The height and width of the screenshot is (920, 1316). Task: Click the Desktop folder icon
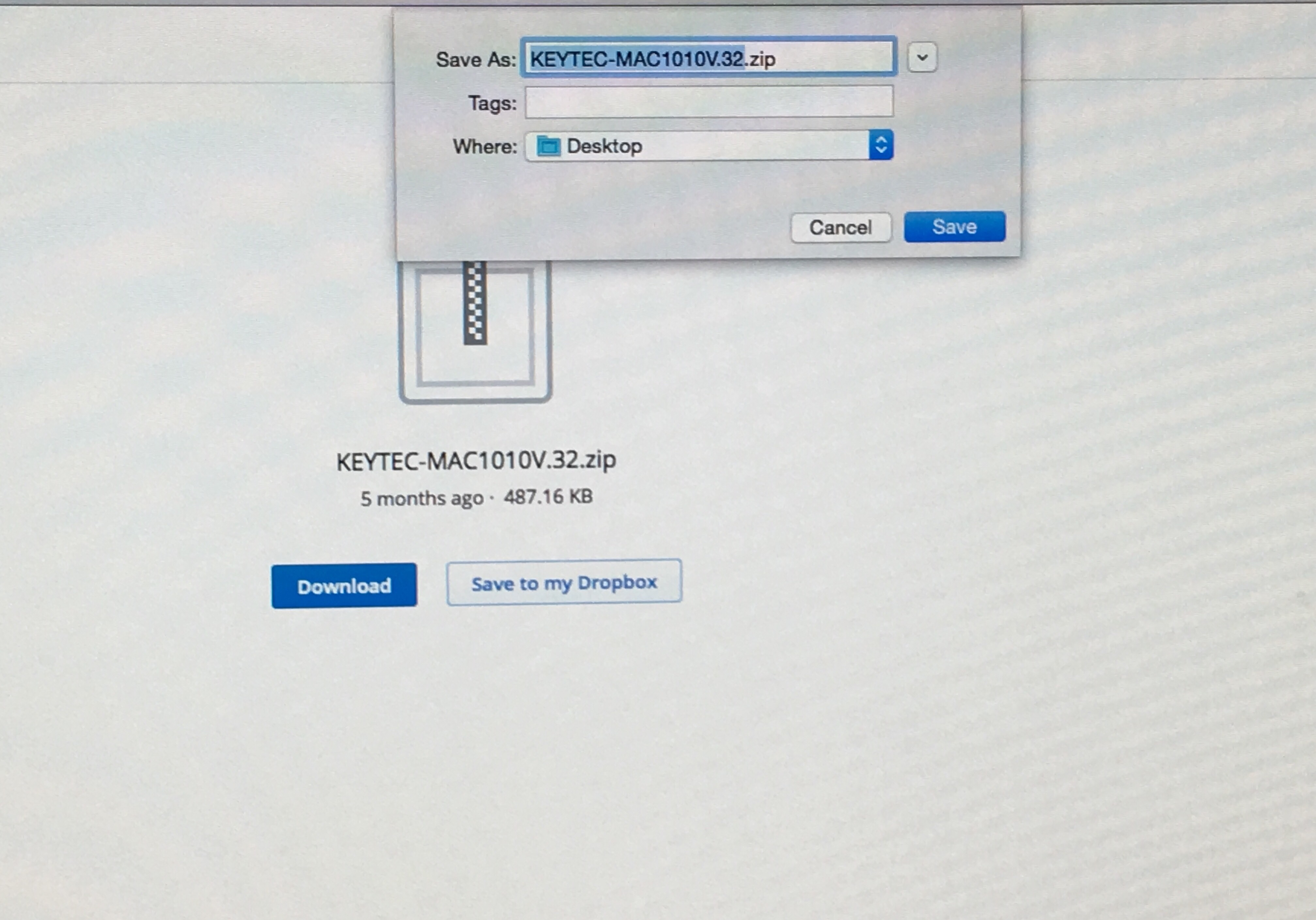[548, 146]
